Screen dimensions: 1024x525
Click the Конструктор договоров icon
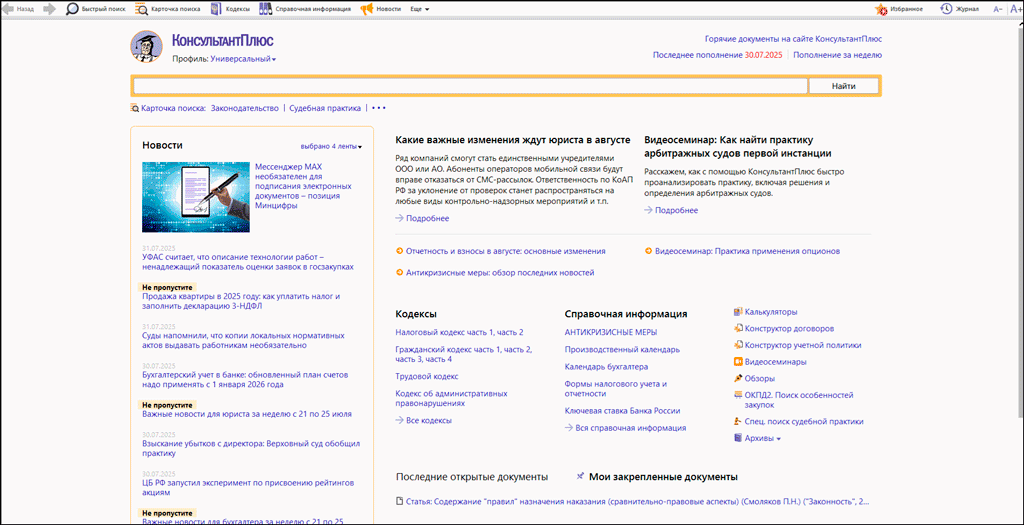pos(738,328)
